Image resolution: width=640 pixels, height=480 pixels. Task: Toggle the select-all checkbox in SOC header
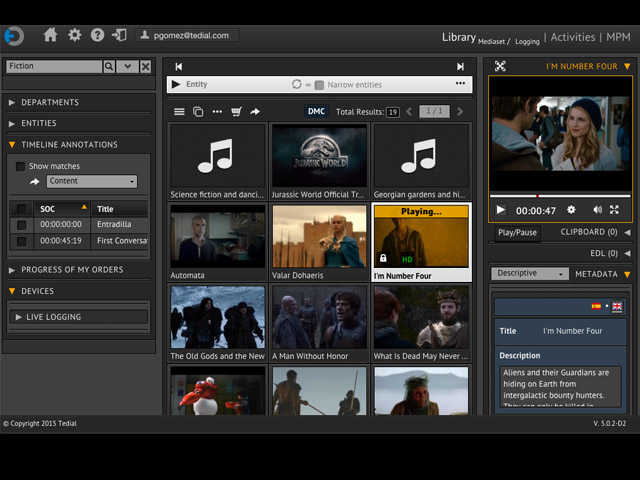pyautogui.click(x=21, y=209)
